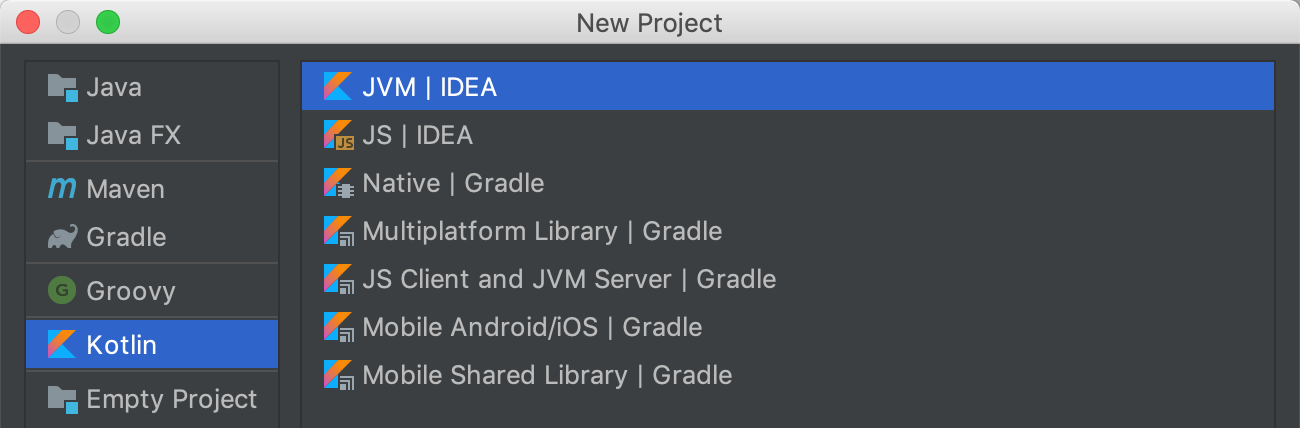Click the Maven 'm' icon
The width and height of the screenshot is (1300, 428).
pyautogui.click(x=62, y=188)
